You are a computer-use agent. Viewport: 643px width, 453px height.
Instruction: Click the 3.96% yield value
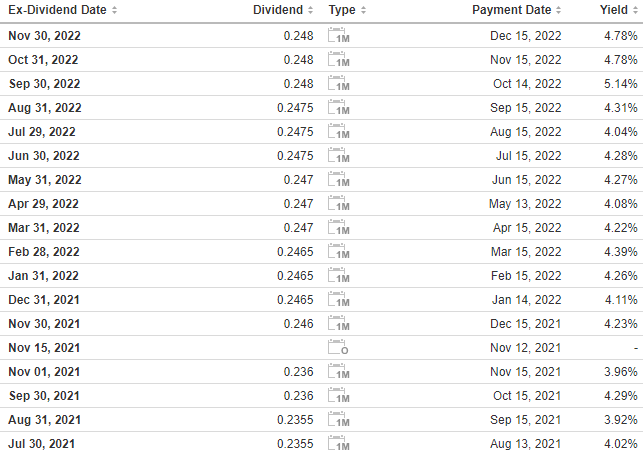coord(620,372)
